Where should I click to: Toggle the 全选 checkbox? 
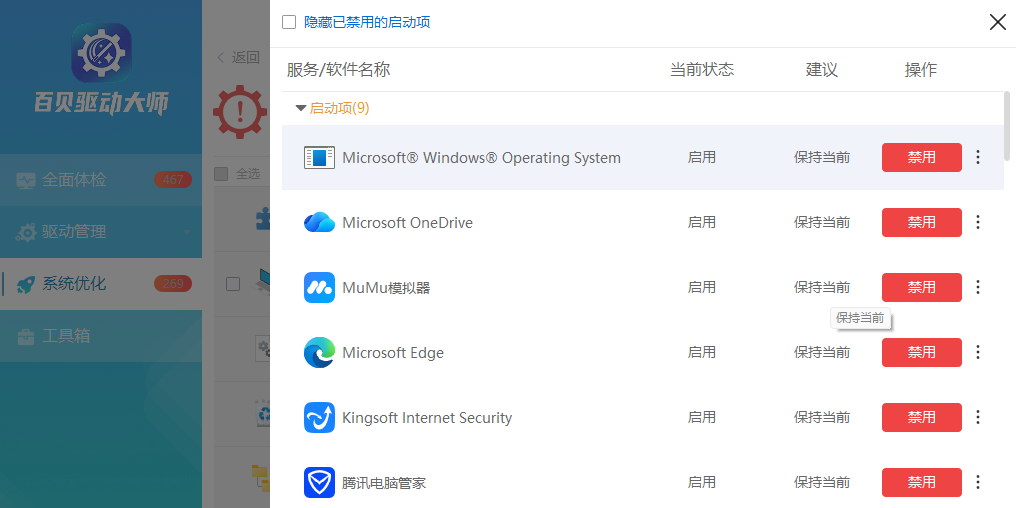click(x=222, y=174)
